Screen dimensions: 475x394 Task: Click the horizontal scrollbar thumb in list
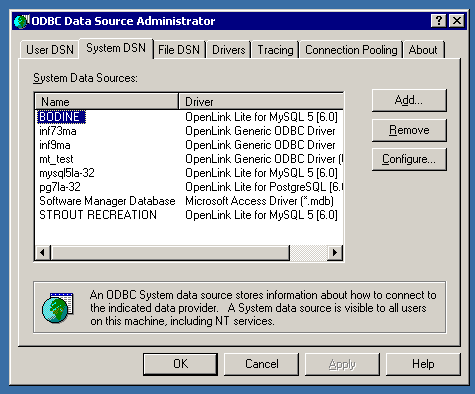170,253
